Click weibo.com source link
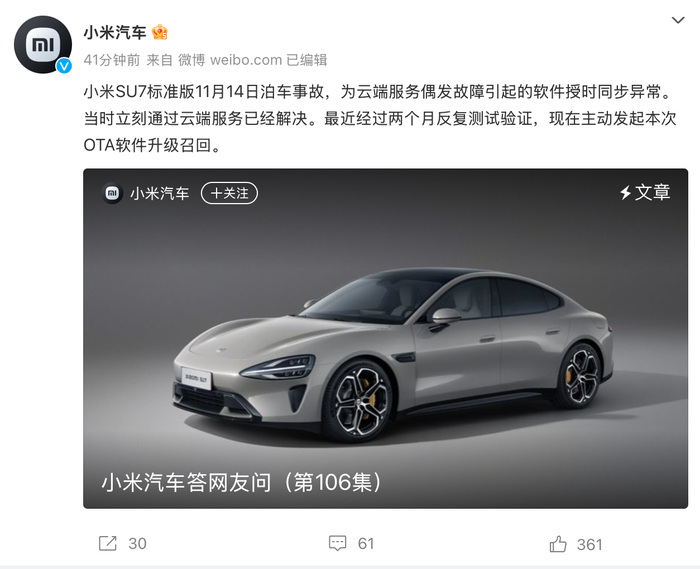The image size is (700, 569). [246, 60]
